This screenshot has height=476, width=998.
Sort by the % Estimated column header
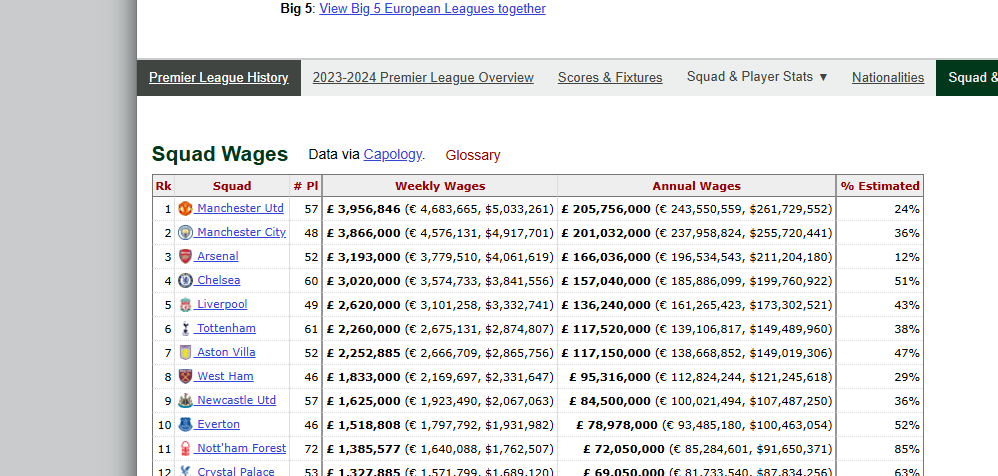pyautogui.click(x=880, y=186)
